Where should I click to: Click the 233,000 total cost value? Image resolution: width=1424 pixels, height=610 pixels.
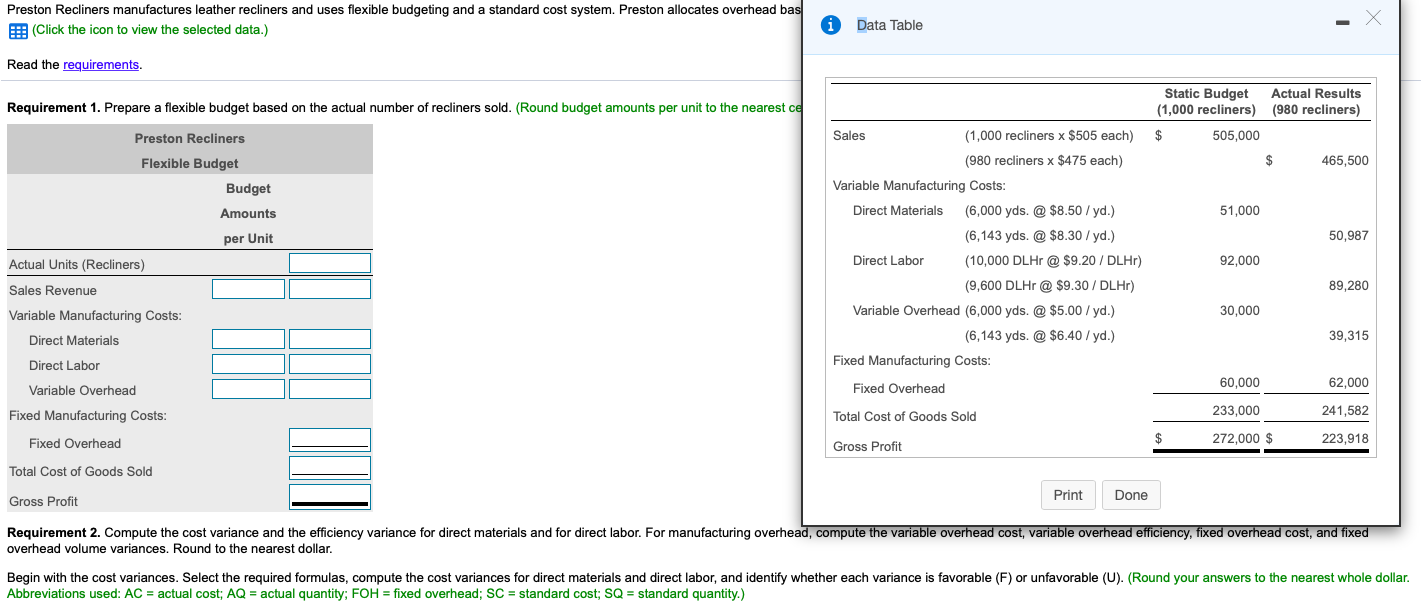[x=1236, y=410]
